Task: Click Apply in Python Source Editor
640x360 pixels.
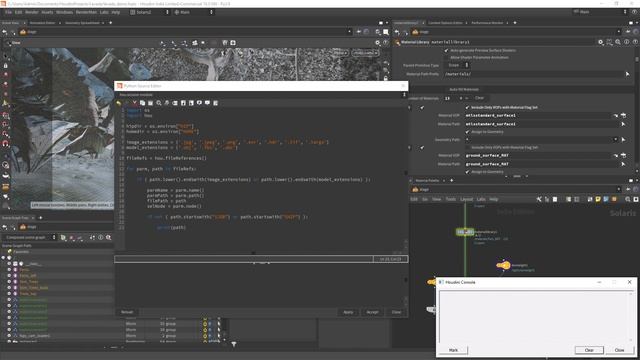Action: click(348, 312)
